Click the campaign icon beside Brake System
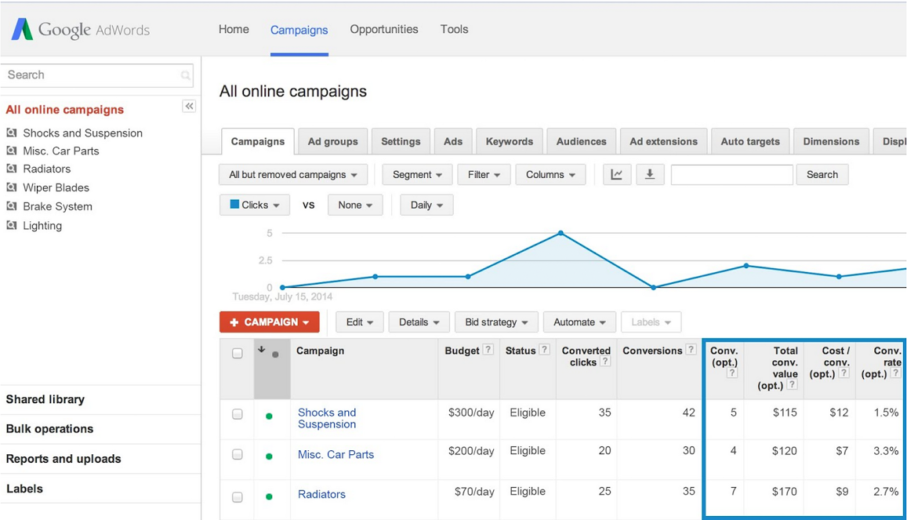907x520 pixels. point(12,206)
